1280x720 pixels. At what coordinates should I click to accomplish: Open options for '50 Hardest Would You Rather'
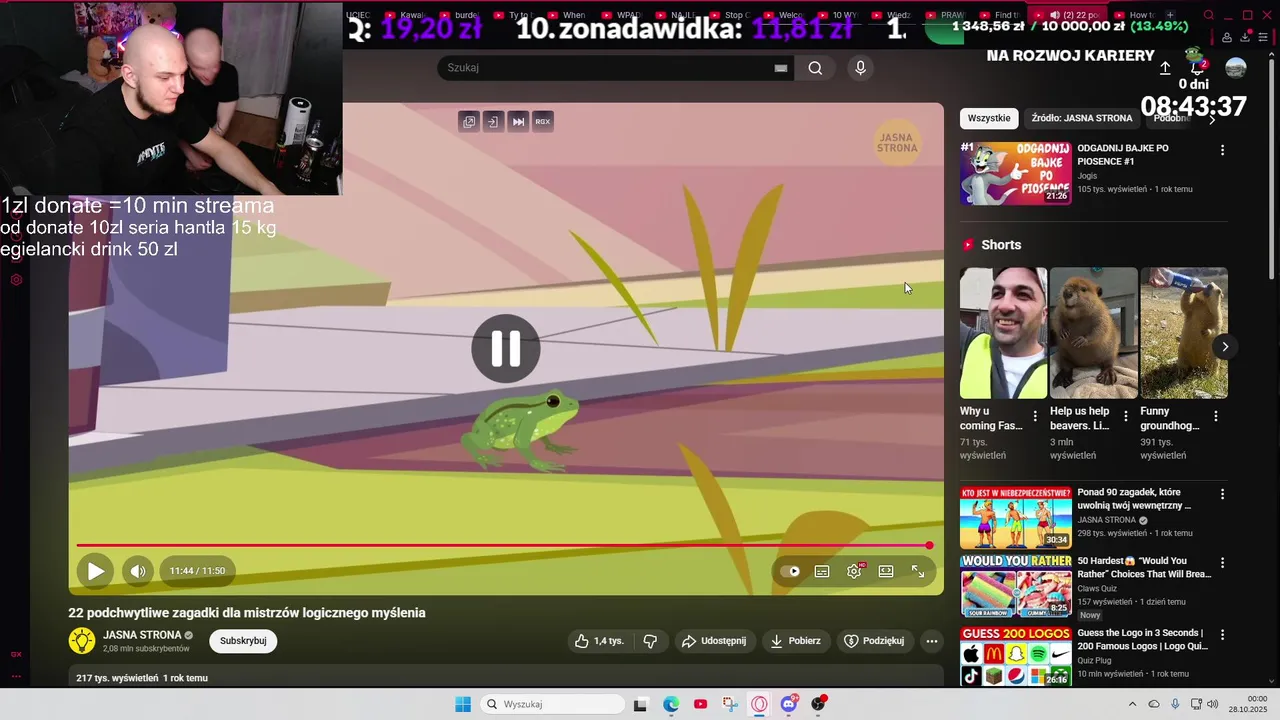1222,563
